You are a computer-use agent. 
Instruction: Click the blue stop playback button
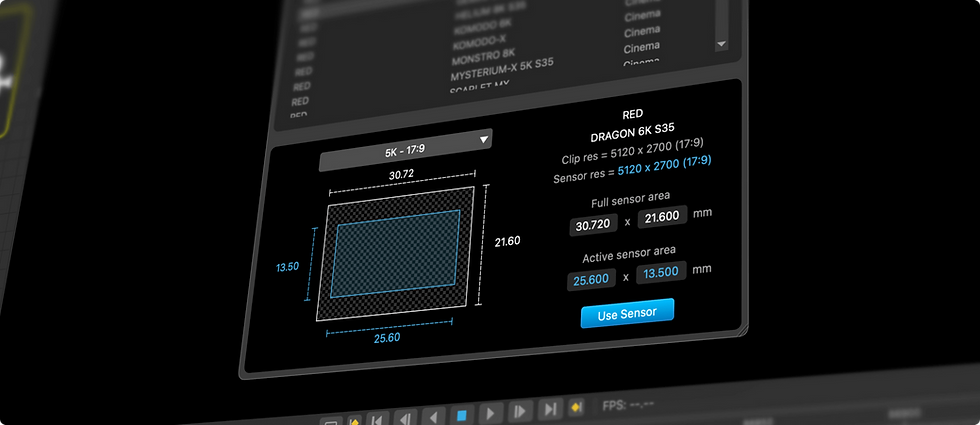pos(461,415)
